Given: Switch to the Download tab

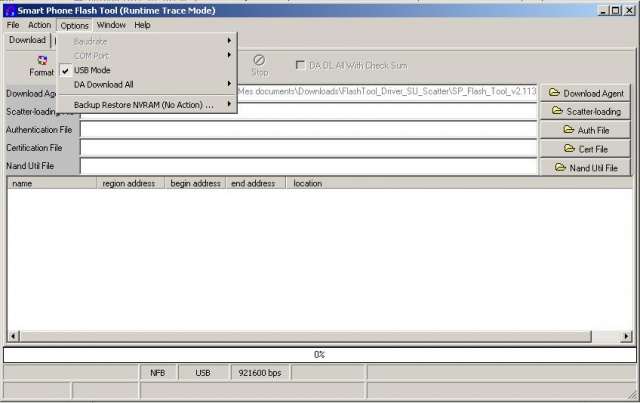Looking at the screenshot, I should 27,40.
